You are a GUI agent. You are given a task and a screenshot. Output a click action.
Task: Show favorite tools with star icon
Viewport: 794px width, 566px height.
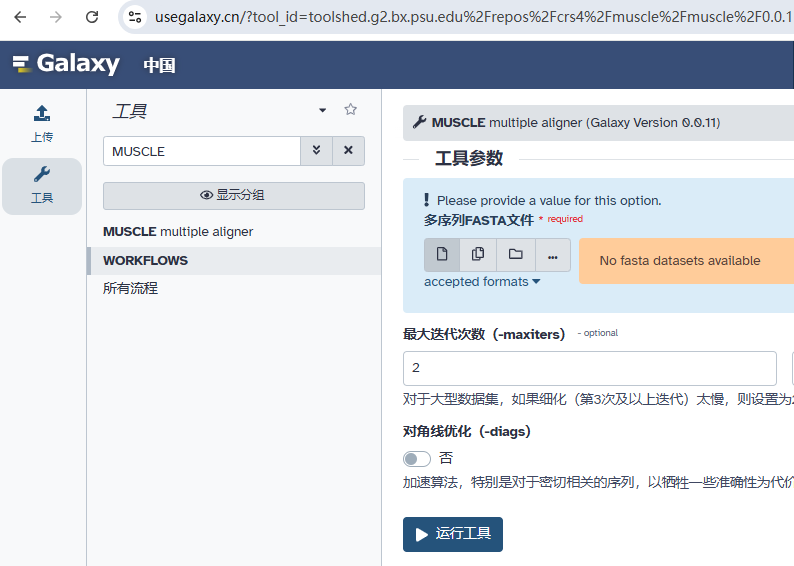tap(350, 109)
